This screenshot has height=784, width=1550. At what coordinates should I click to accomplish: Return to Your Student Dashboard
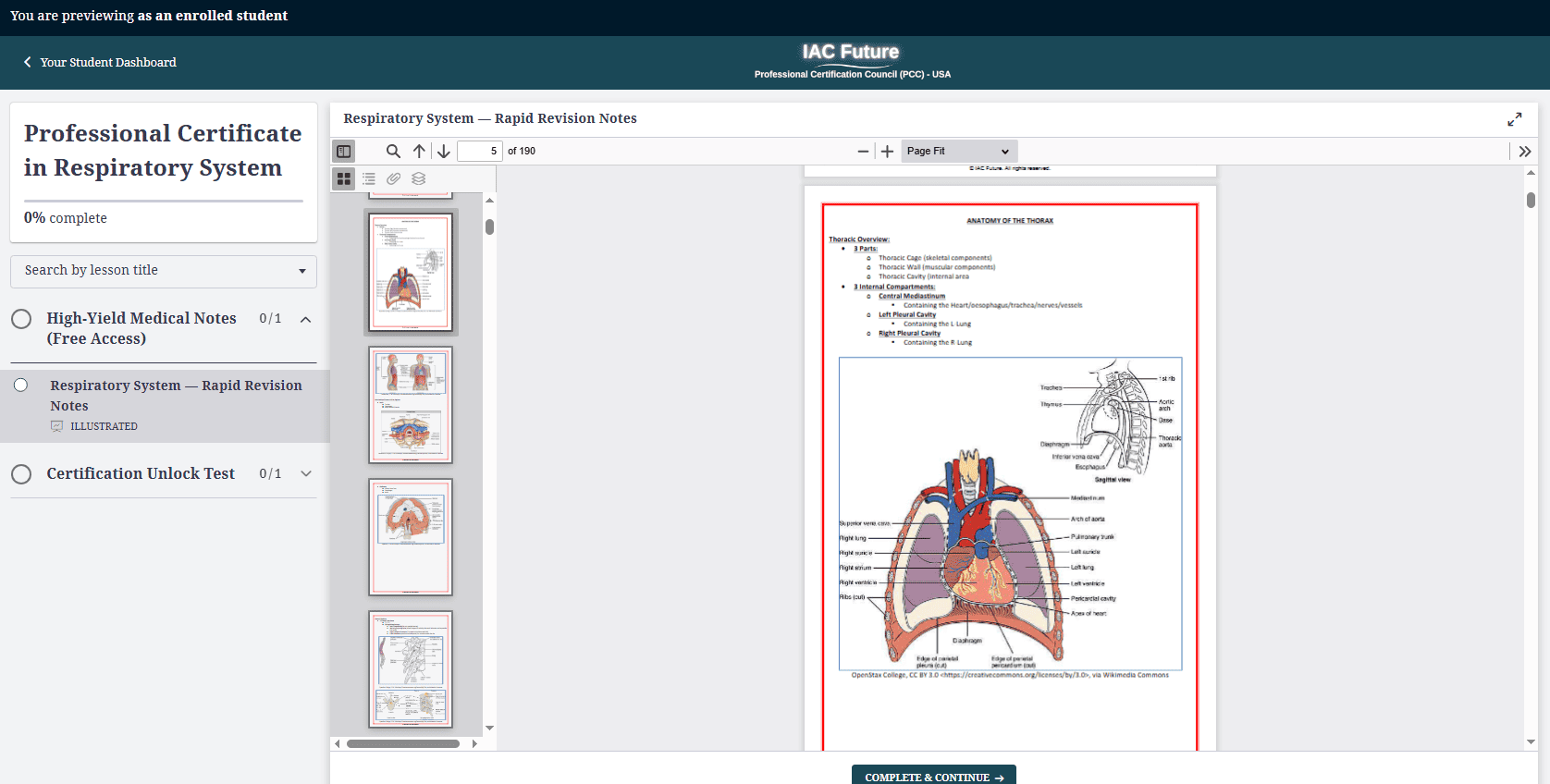(100, 62)
